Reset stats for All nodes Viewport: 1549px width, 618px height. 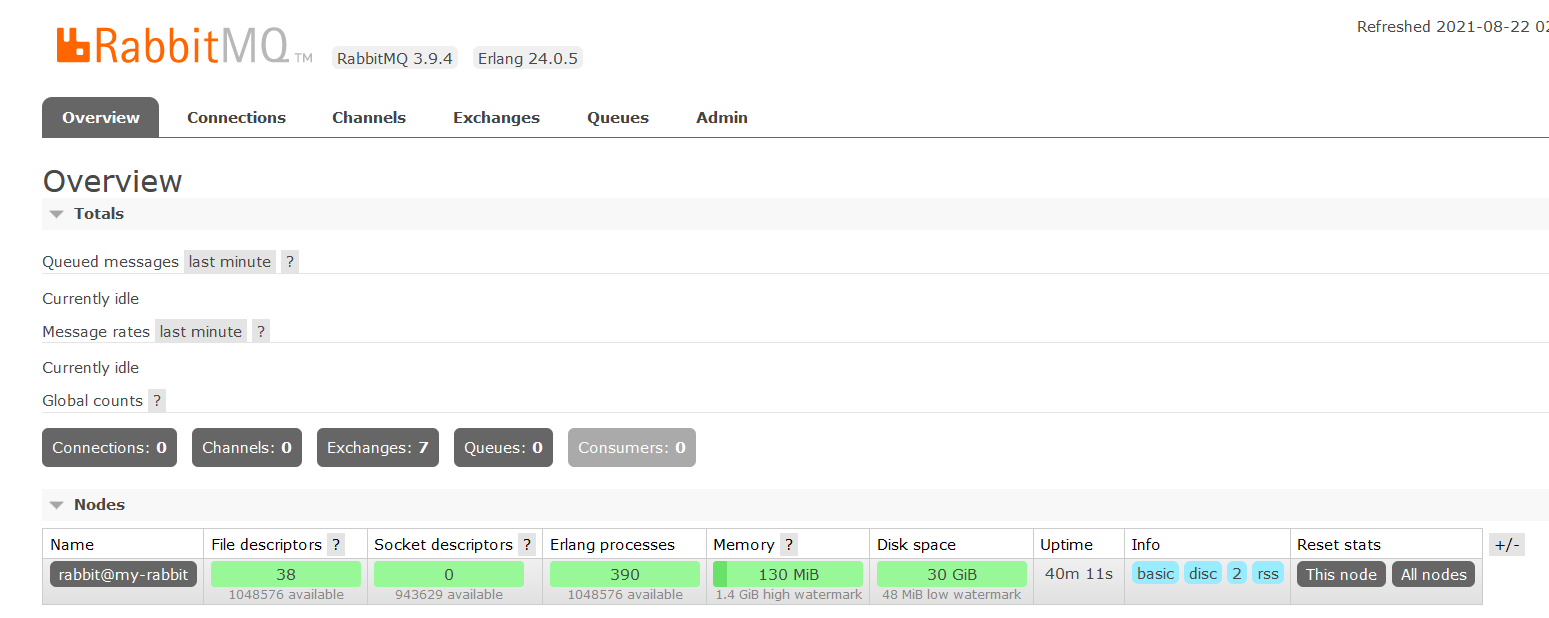click(x=1433, y=574)
